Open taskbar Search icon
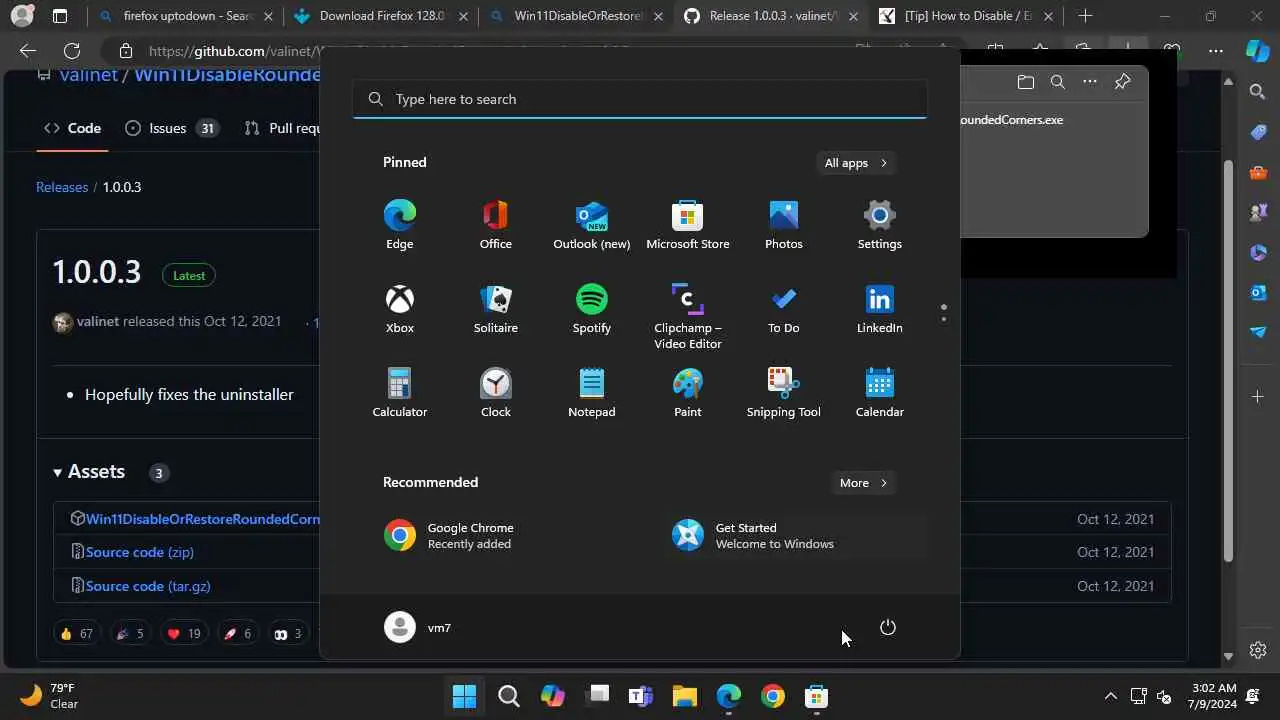Viewport: 1280px width, 720px height. coord(508,696)
